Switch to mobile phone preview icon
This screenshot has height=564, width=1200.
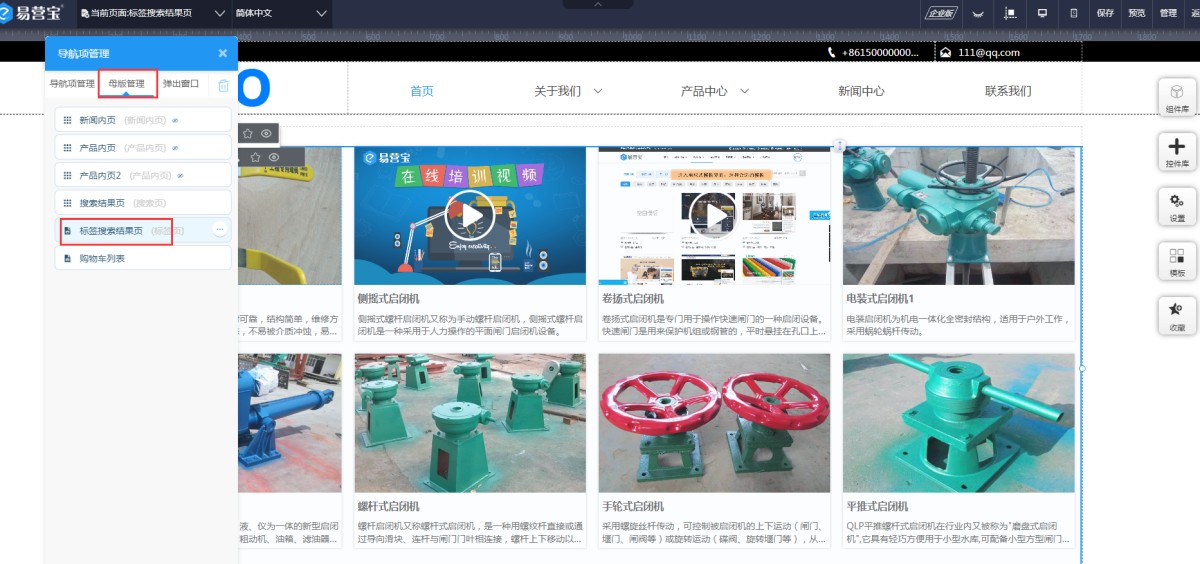point(1074,13)
